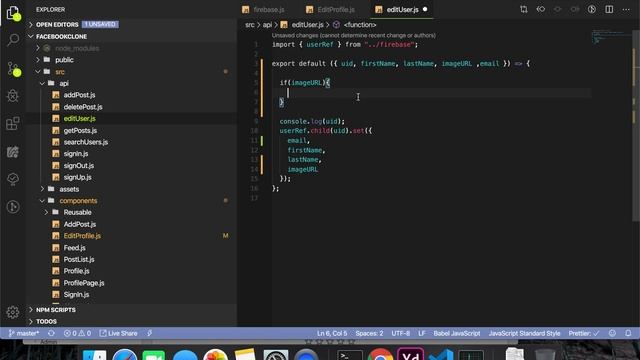Viewport: 640px width, 360px height.
Task: Open Terminal from the dock
Action: click(x=350, y=355)
